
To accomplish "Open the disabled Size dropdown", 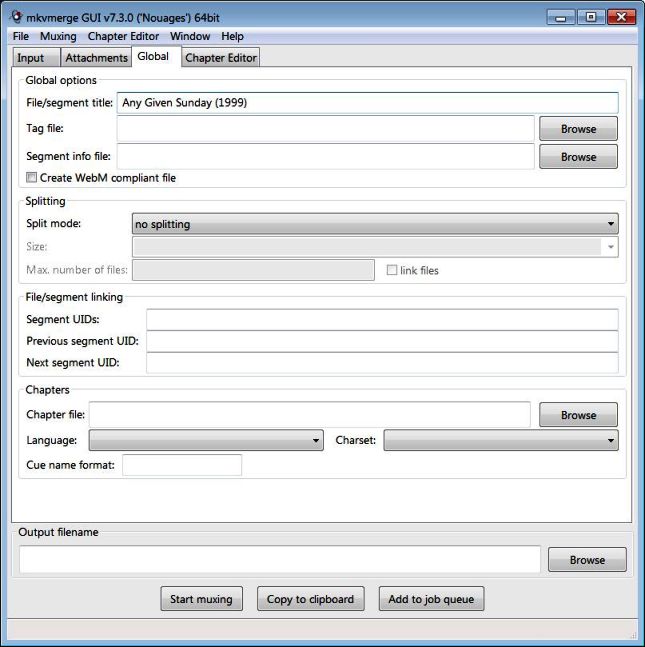I will click(x=375, y=247).
